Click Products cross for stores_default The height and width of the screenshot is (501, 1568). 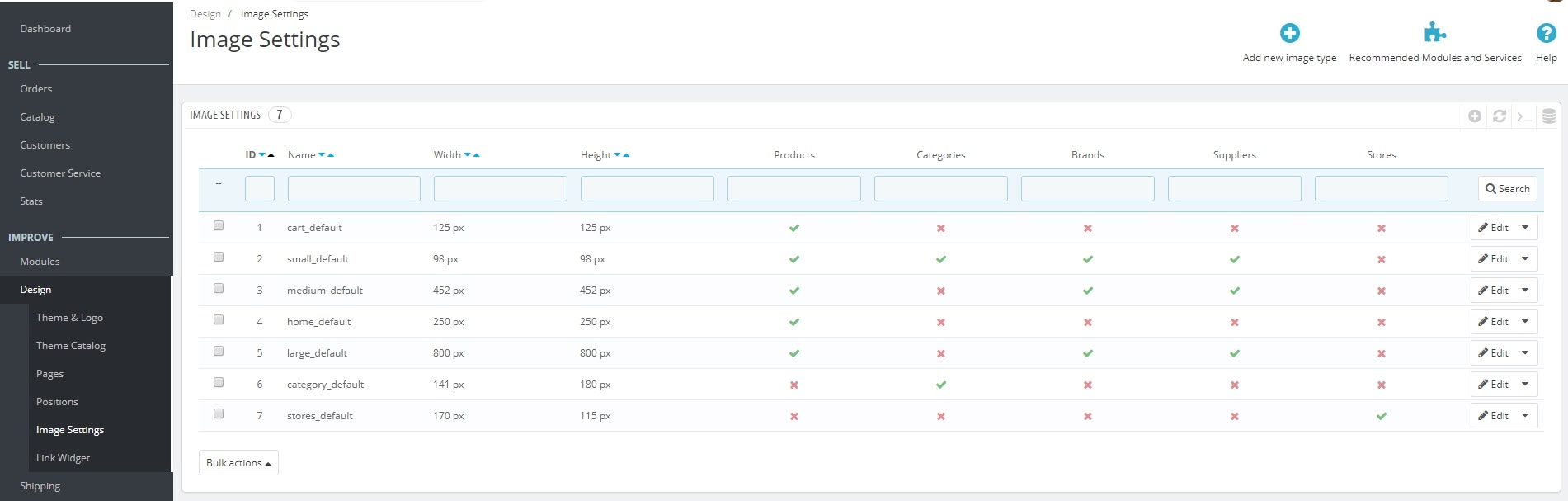(x=794, y=416)
